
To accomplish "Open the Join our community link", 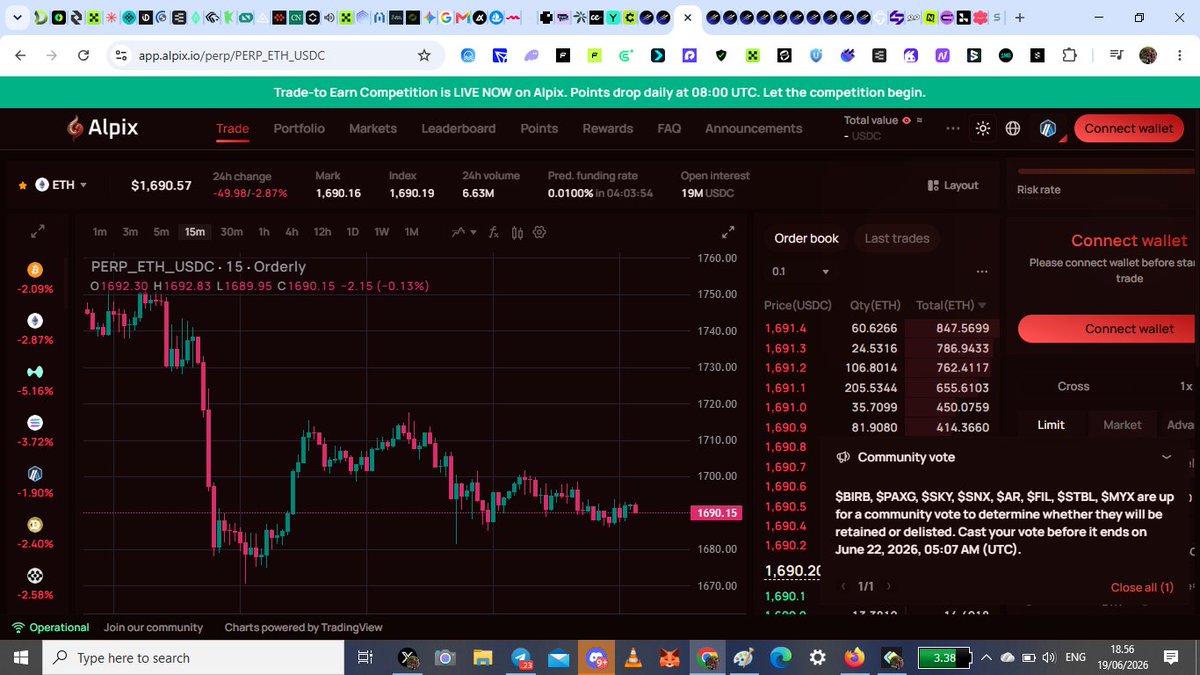I will pyautogui.click(x=153, y=627).
